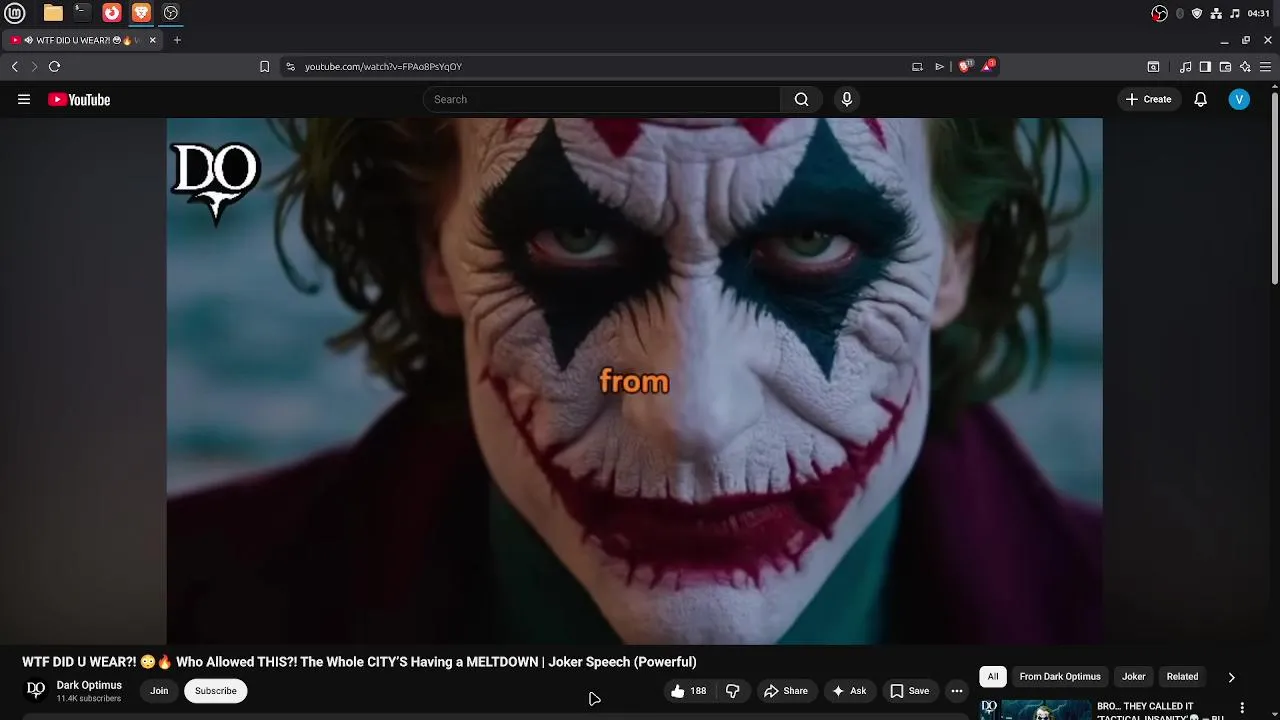Click the magnifying glass search button
This screenshot has width=1280, height=720.
click(x=802, y=99)
